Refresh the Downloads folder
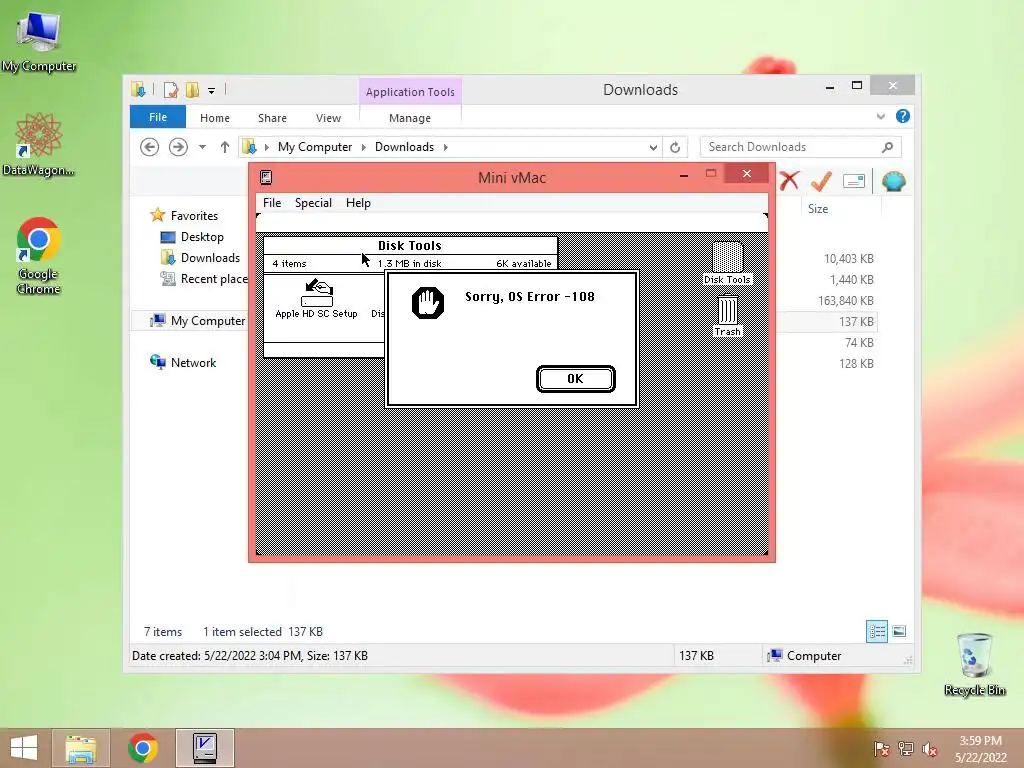 click(675, 148)
